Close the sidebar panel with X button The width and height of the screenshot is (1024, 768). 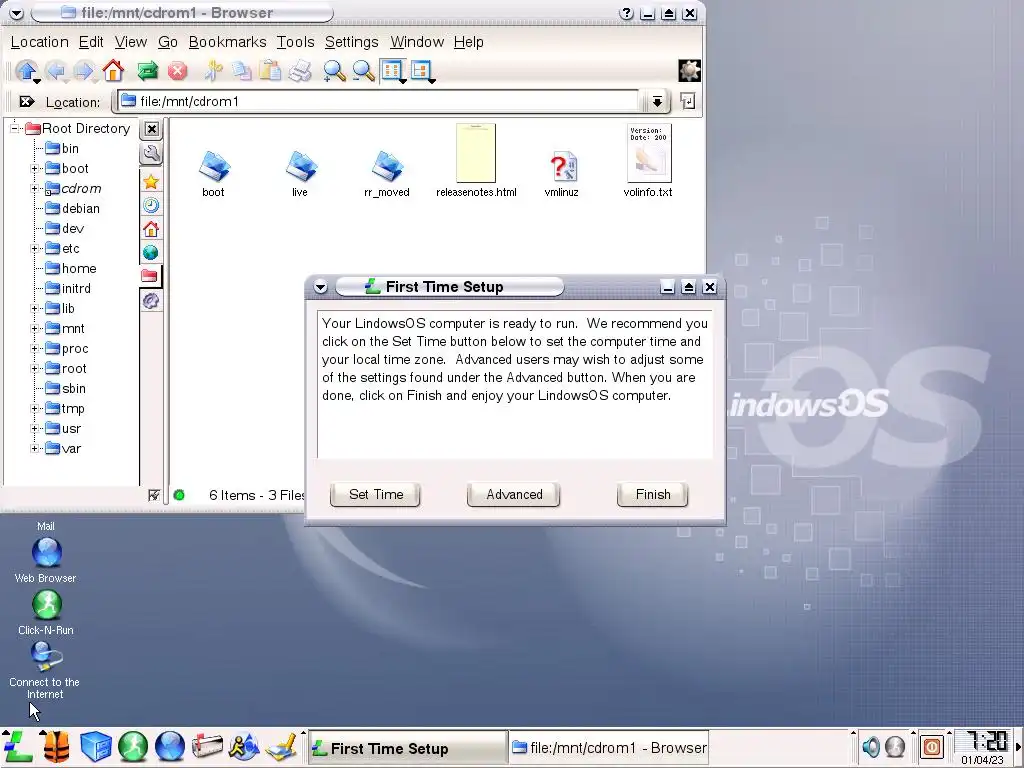click(152, 129)
